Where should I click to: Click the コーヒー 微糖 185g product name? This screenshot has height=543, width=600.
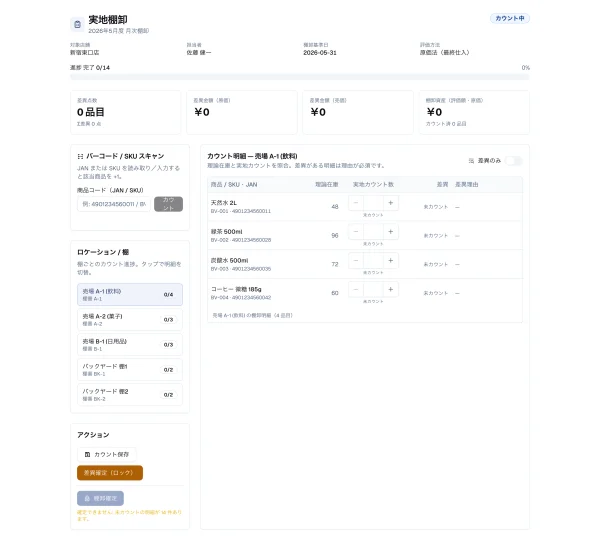point(236,289)
